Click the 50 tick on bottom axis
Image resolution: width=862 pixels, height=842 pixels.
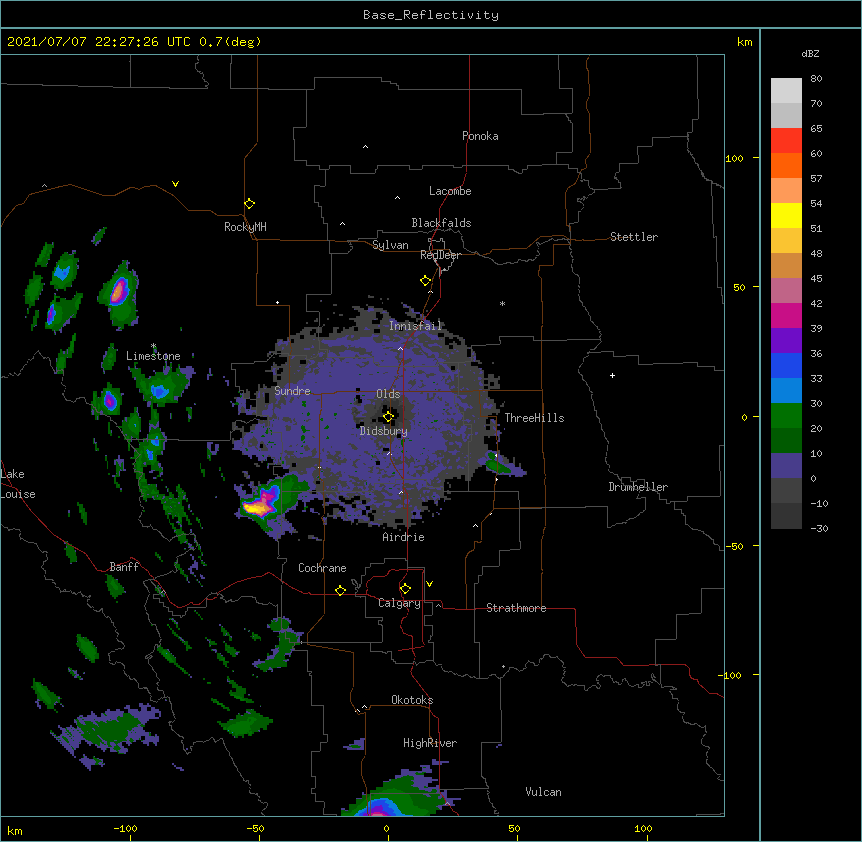[514, 828]
